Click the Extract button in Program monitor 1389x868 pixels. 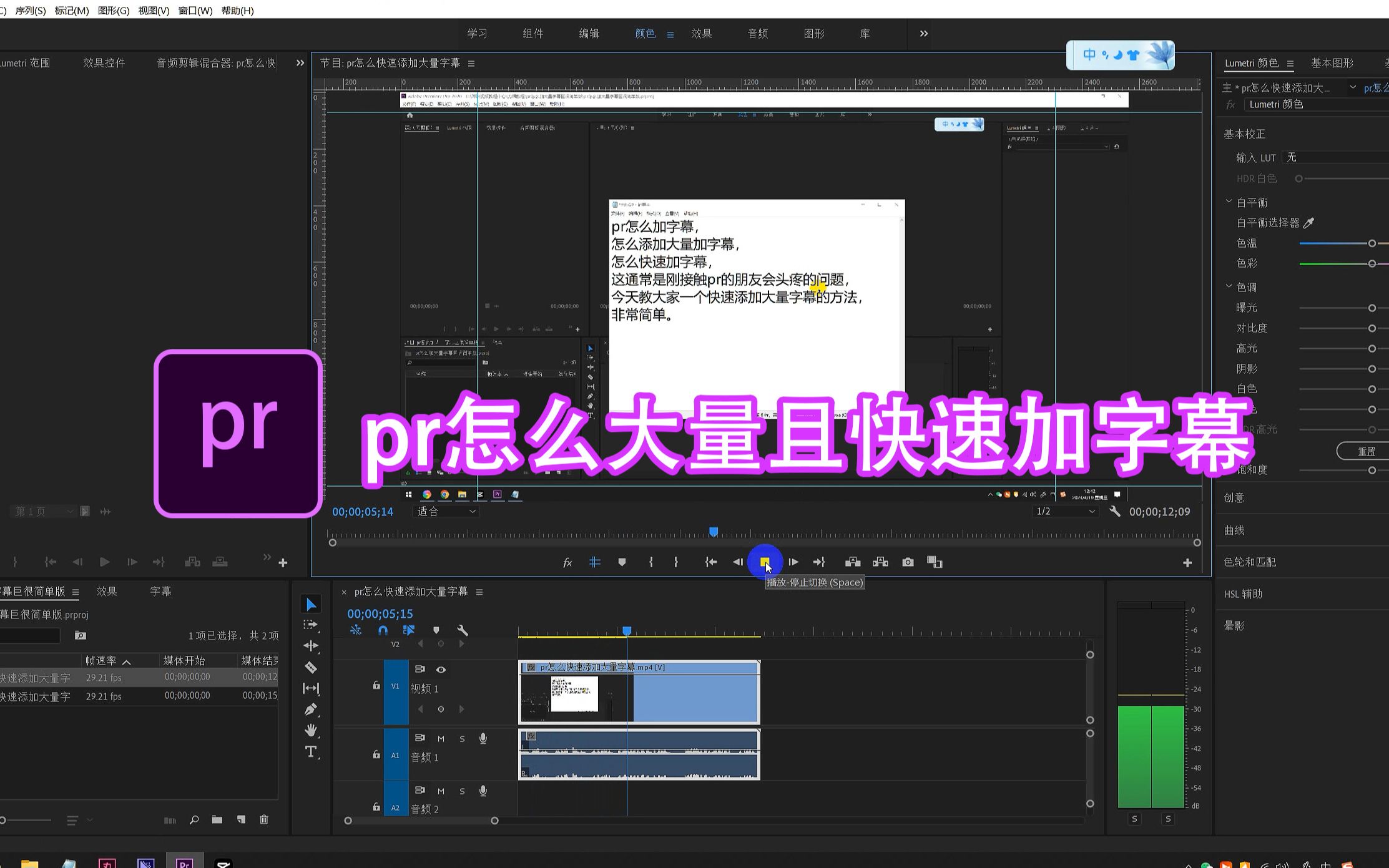click(880, 562)
